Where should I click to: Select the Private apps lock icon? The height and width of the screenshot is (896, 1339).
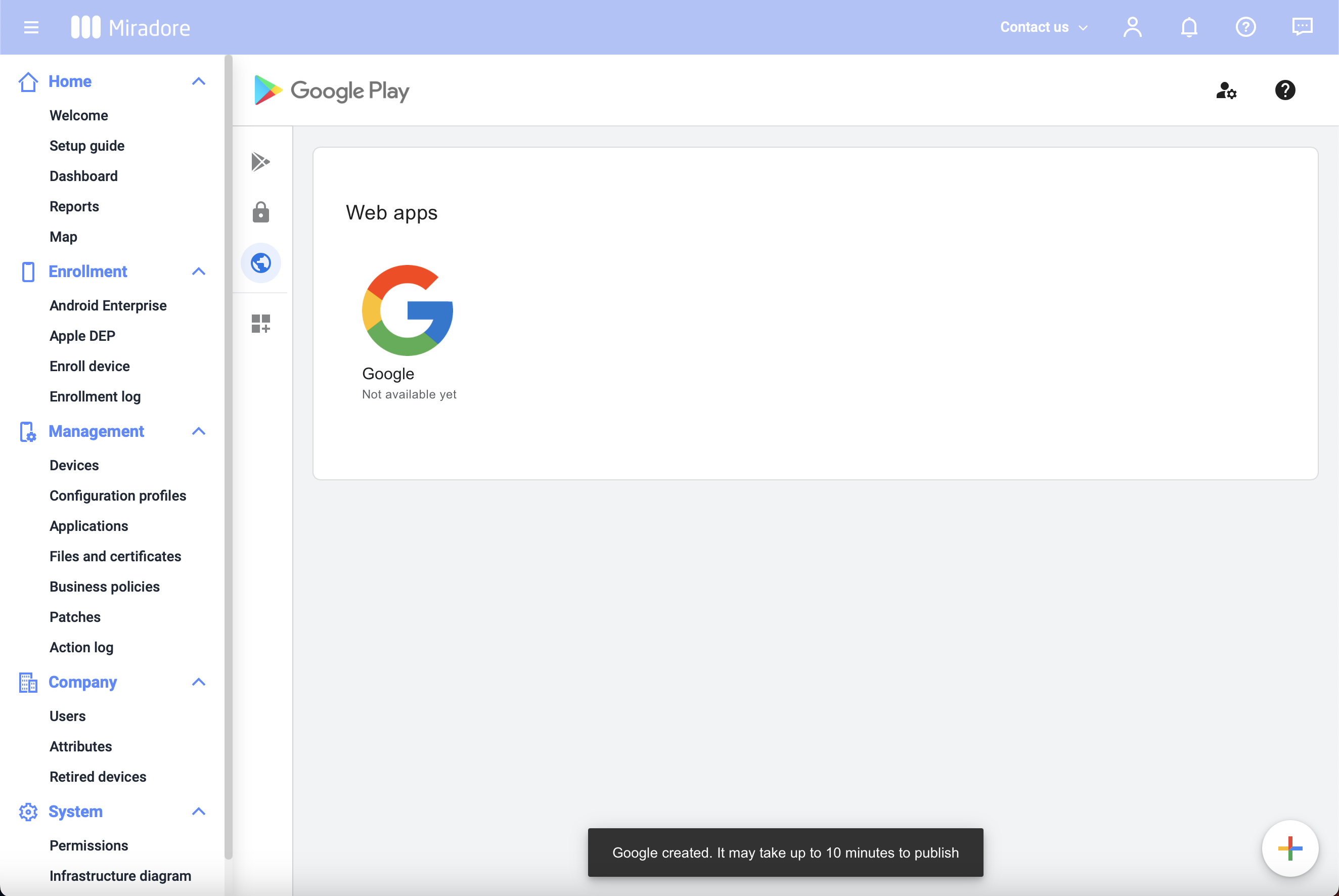pyautogui.click(x=260, y=212)
